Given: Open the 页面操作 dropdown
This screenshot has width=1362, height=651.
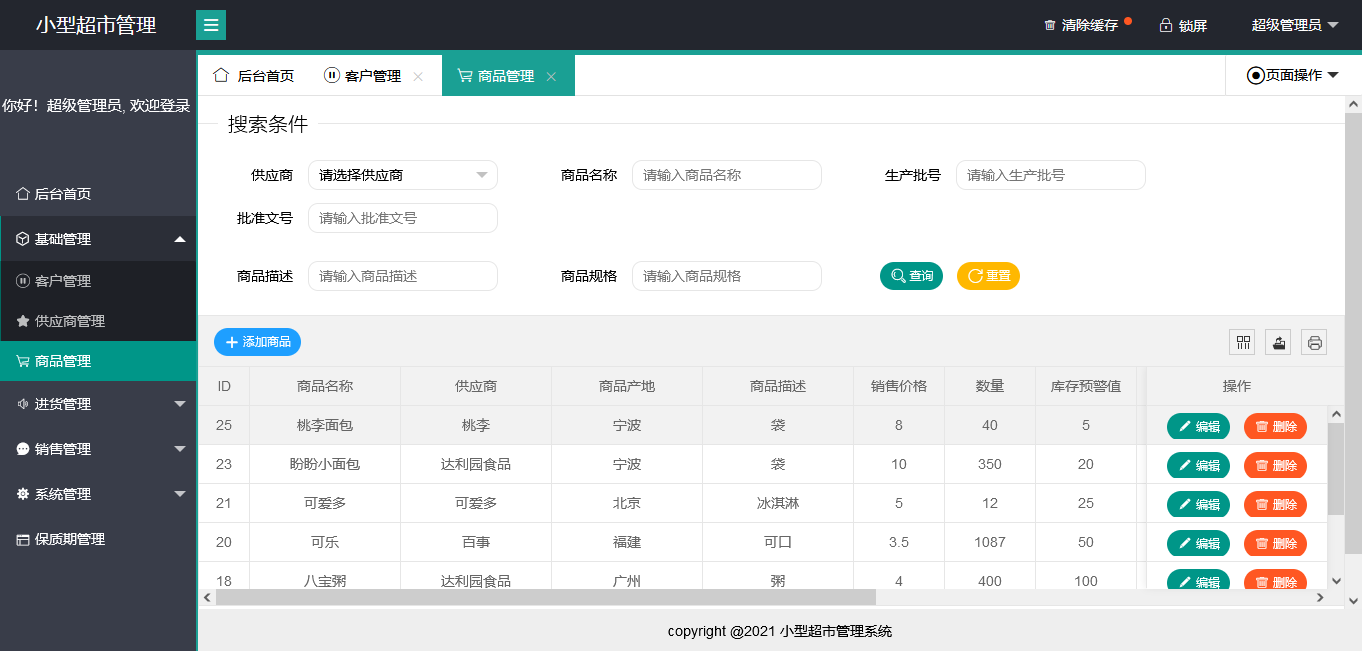Looking at the screenshot, I should 1293,75.
